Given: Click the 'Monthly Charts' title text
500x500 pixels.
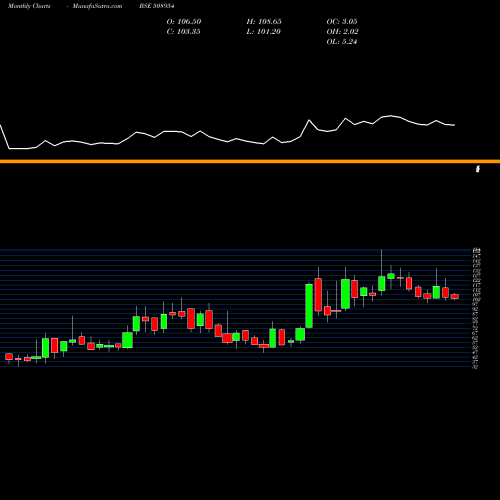Looking at the screenshot, I should 29,6.
